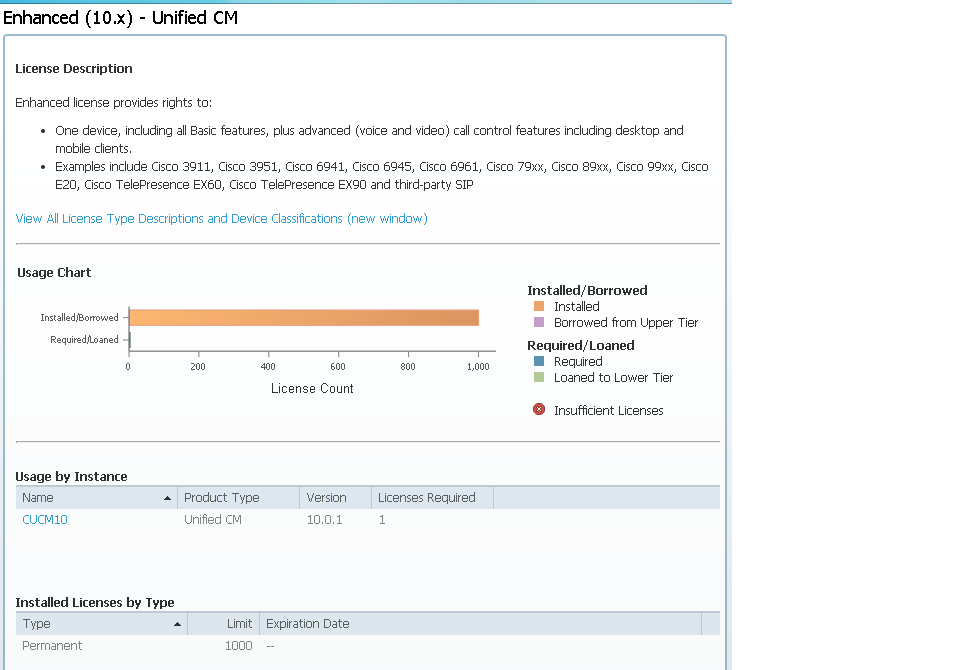Sort the instance table by Version
The width and height of the screenshot is (960, 670).
click(324, 497)
